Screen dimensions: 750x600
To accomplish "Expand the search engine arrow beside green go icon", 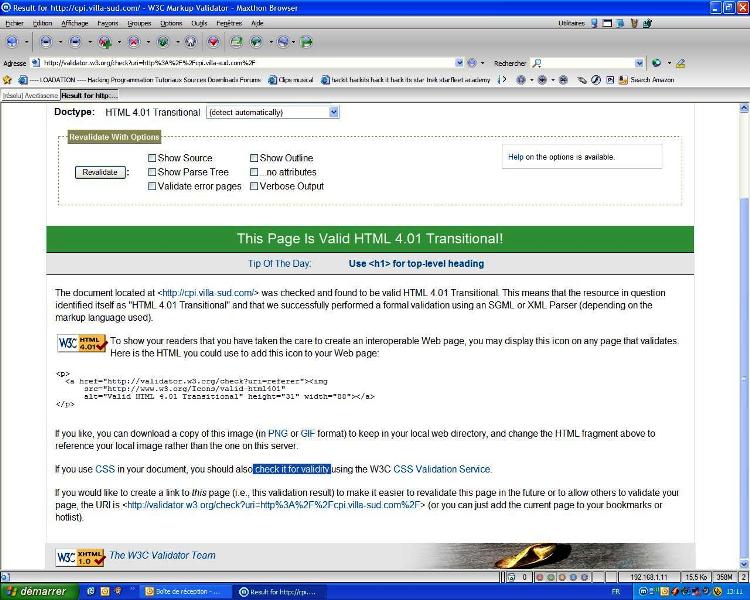I will pos(669,63).
